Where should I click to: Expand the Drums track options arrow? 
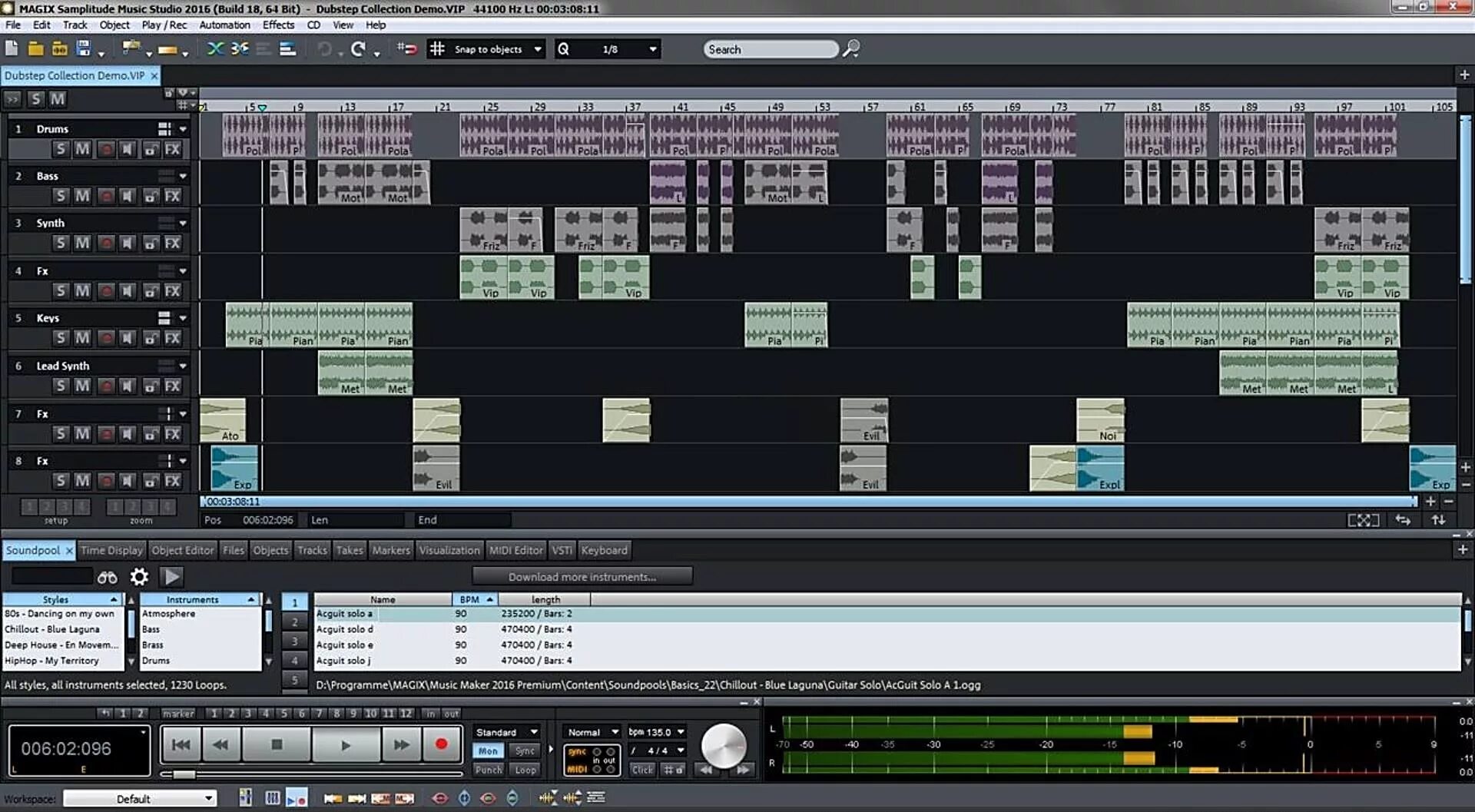[x=183, y=129]
